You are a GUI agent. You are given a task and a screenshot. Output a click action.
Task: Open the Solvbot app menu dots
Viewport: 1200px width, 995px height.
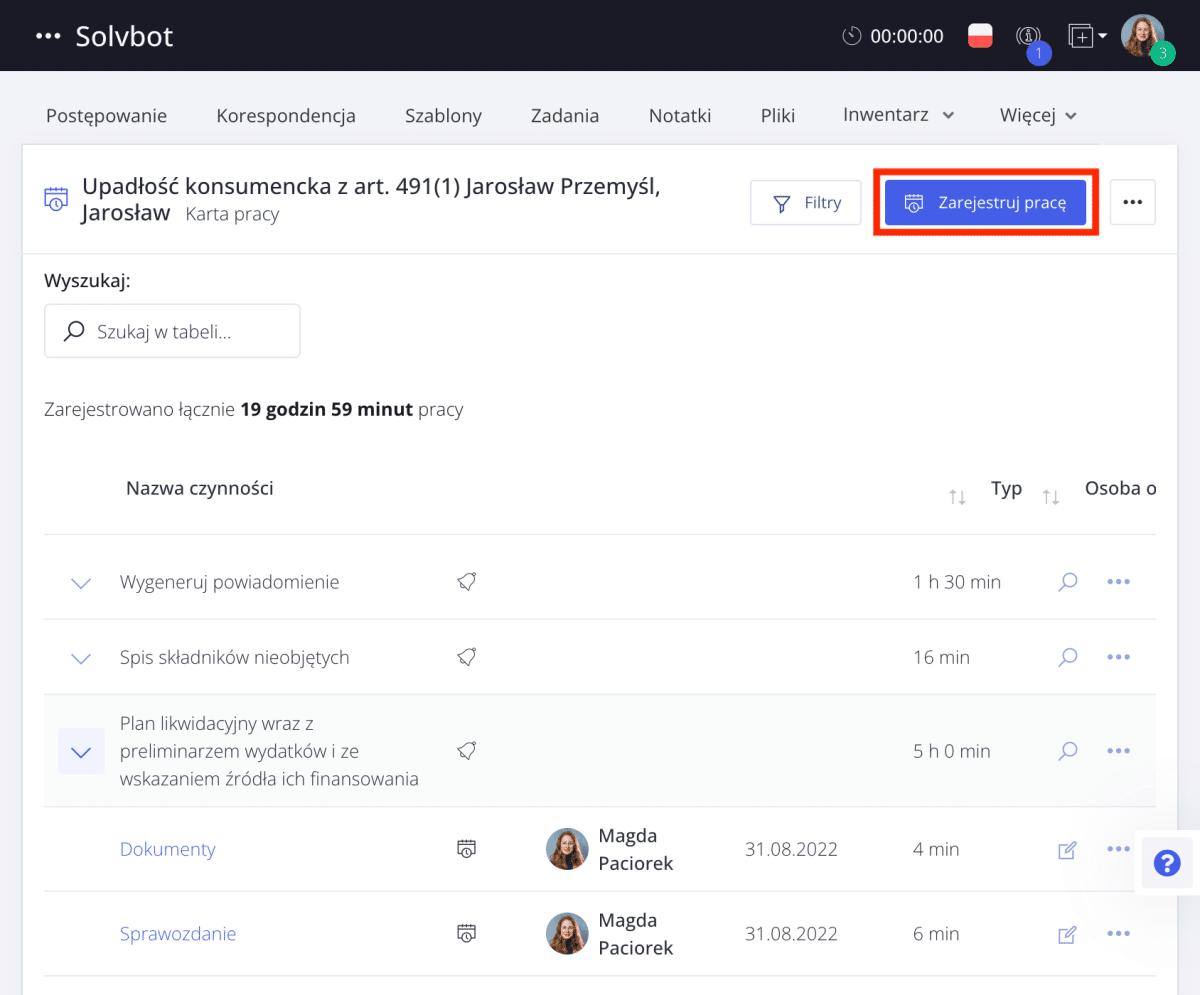click(x=48, y=36)
